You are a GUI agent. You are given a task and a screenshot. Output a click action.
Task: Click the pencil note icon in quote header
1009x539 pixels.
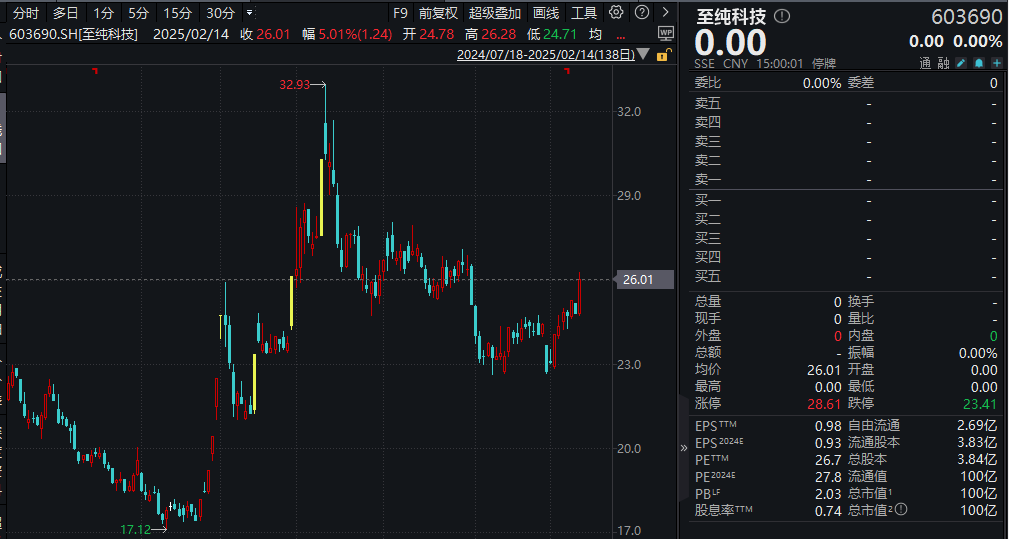click(961, 63)
